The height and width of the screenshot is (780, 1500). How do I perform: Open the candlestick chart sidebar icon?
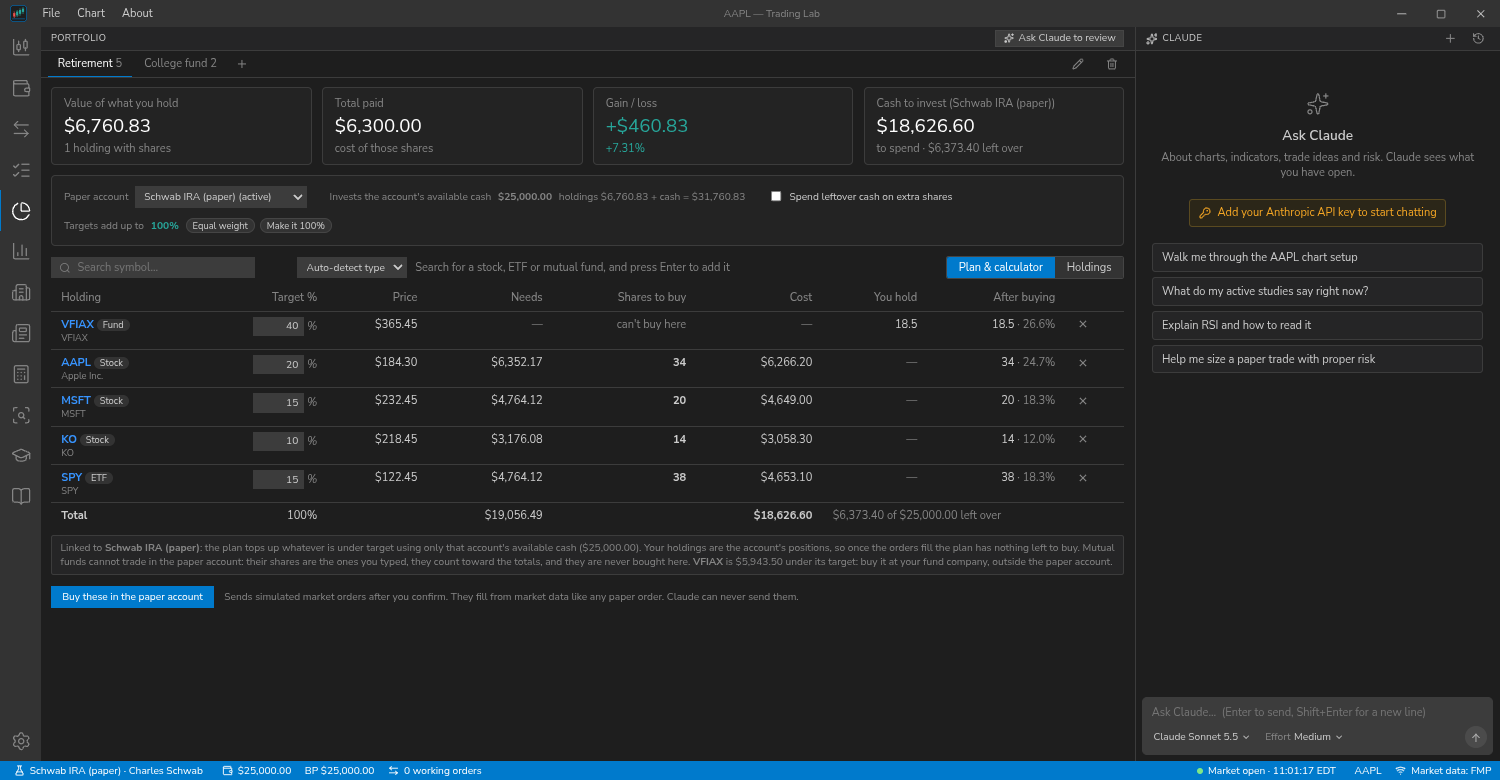pos(21,47)
